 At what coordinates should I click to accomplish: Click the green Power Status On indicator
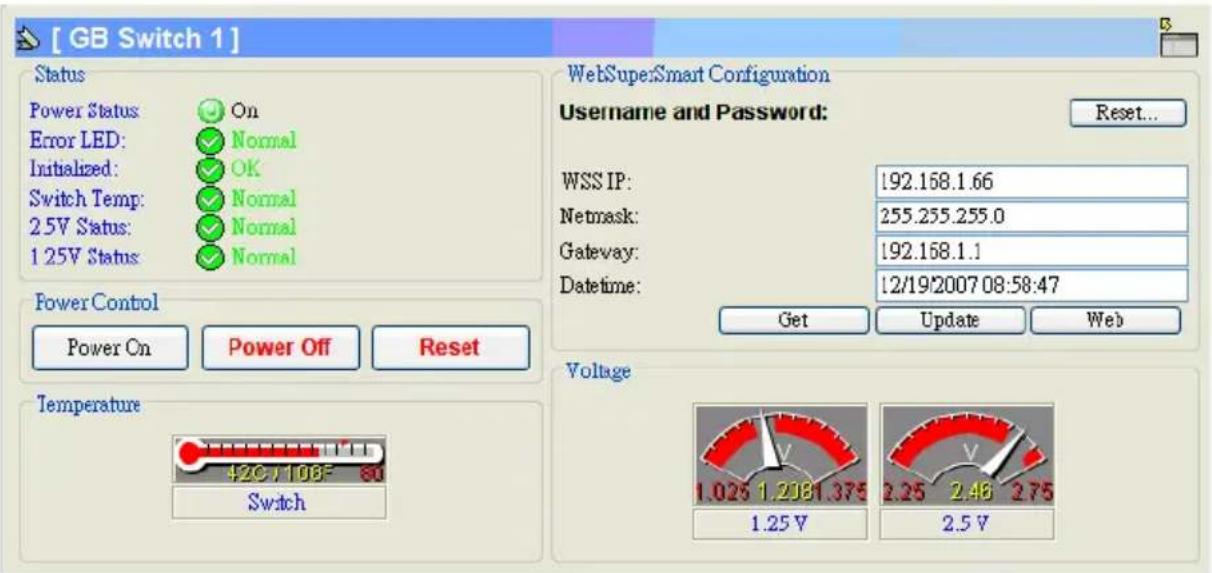pos(209,110)
